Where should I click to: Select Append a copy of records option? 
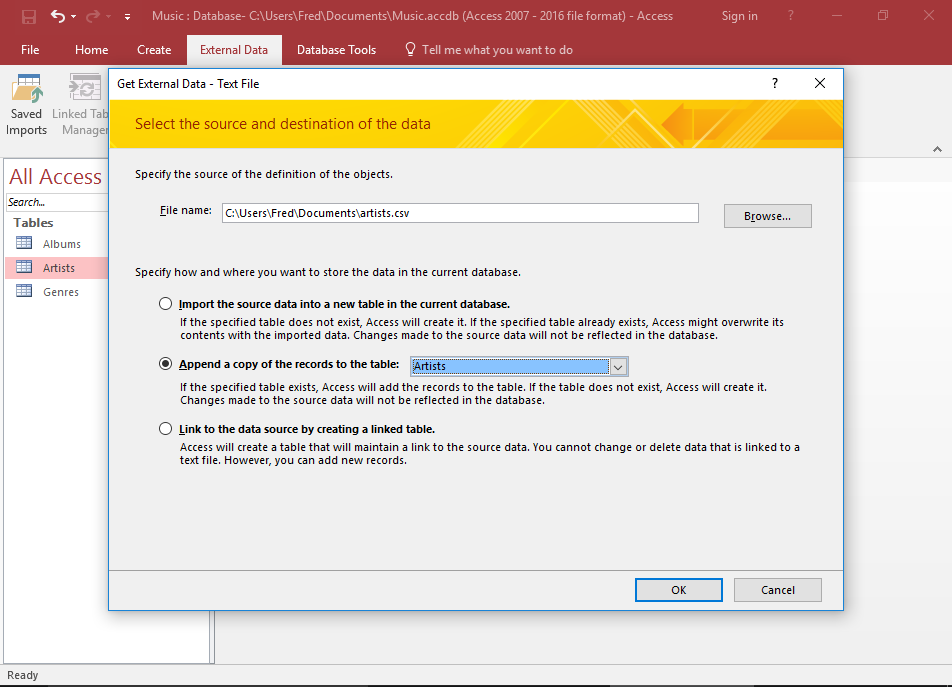165,364
